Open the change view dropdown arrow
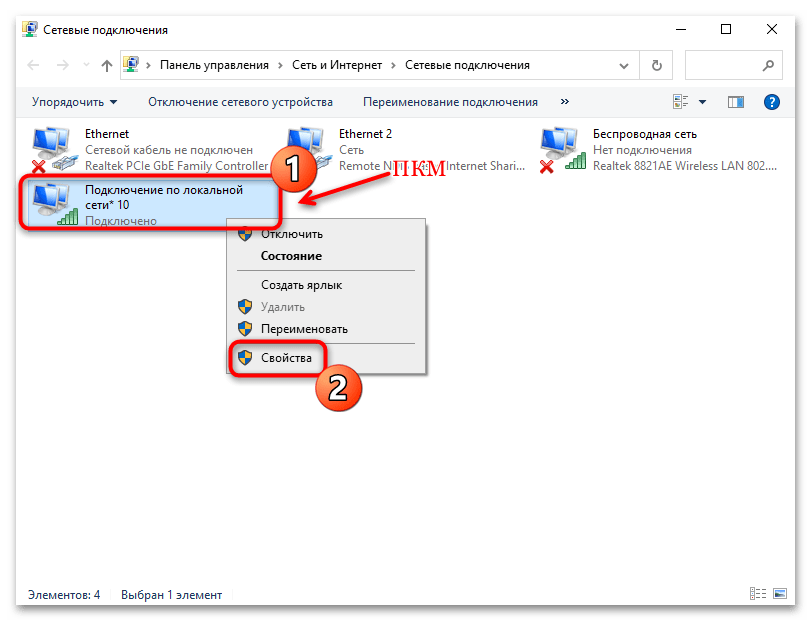 tap(702, 101)
